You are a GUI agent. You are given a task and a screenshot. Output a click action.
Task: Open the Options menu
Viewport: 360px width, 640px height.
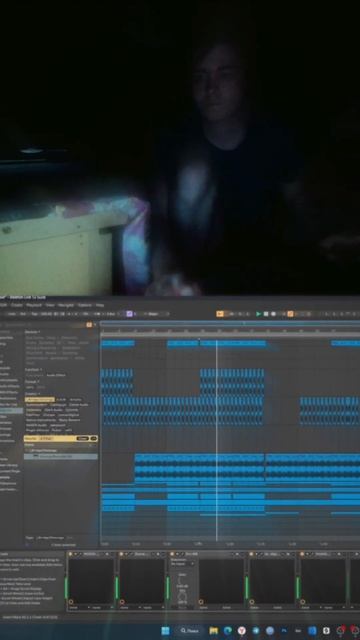[x=84, y=305]
